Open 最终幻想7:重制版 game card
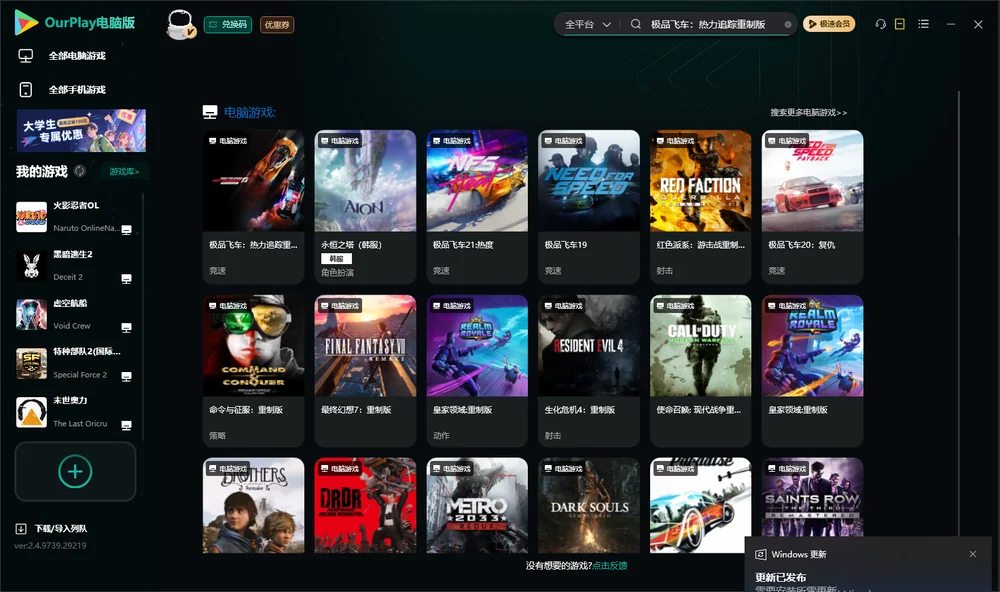Viewport: 1000px width, 592px height. [365, 371]
